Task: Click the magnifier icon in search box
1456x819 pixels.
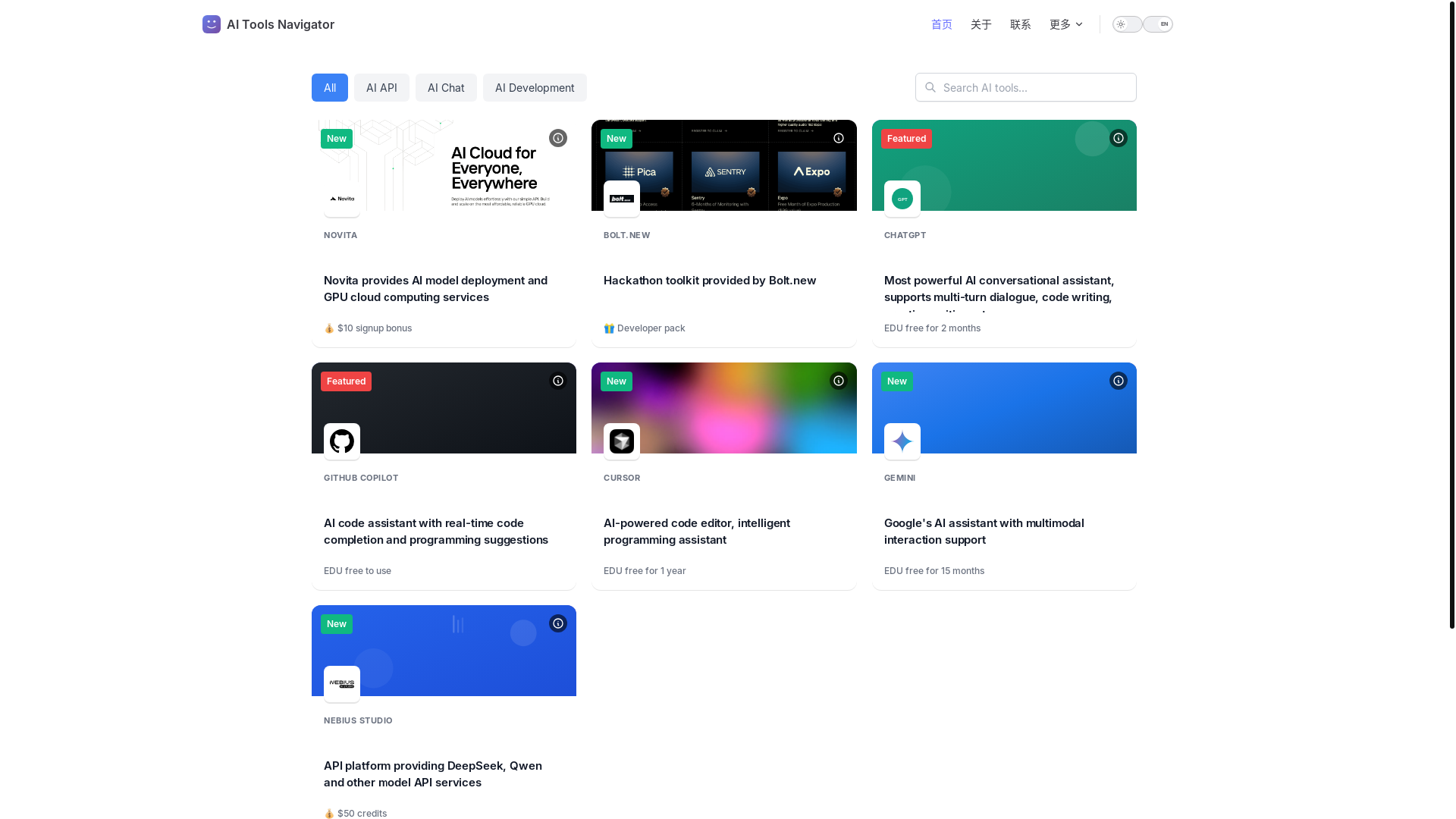Action: (930, 87)
